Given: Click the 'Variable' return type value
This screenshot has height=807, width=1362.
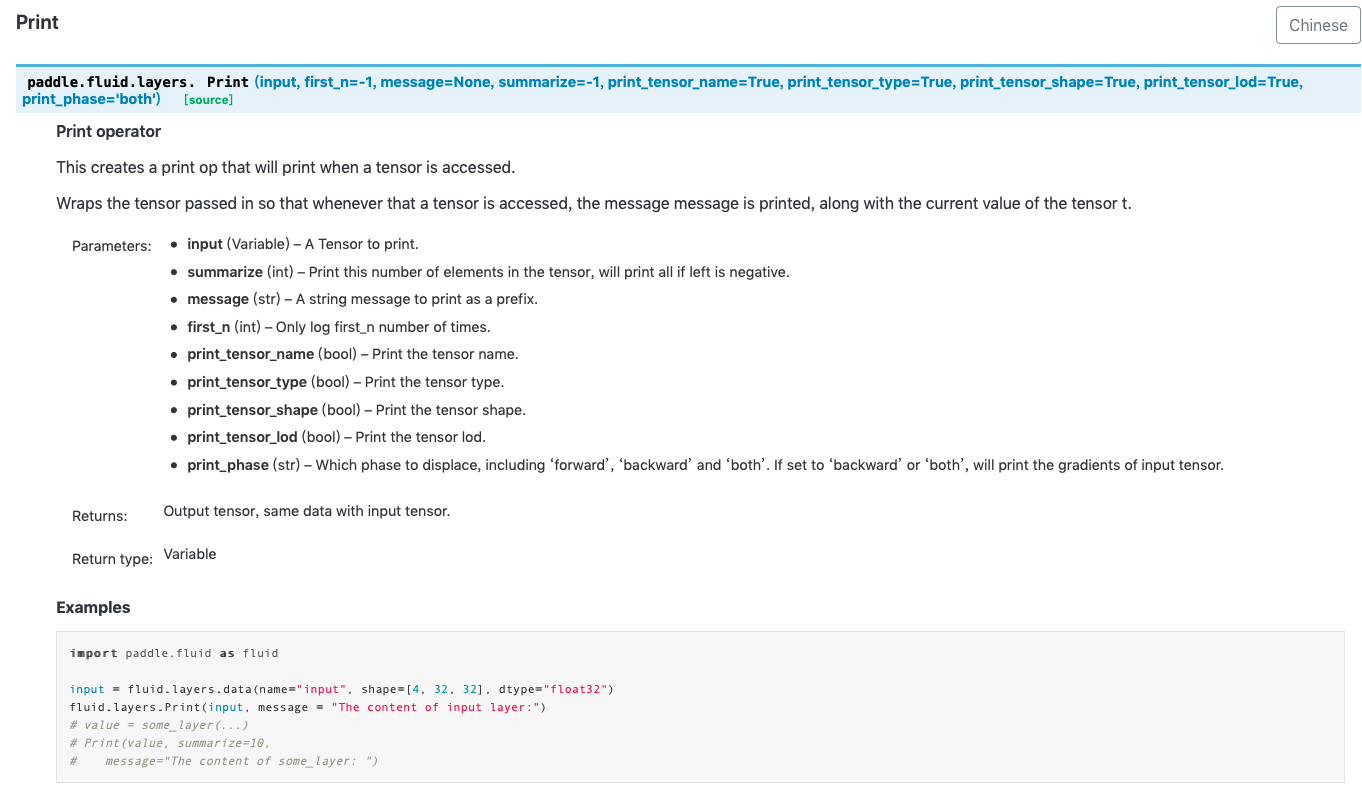Looking at the screenshot, I should pos(190,554).
